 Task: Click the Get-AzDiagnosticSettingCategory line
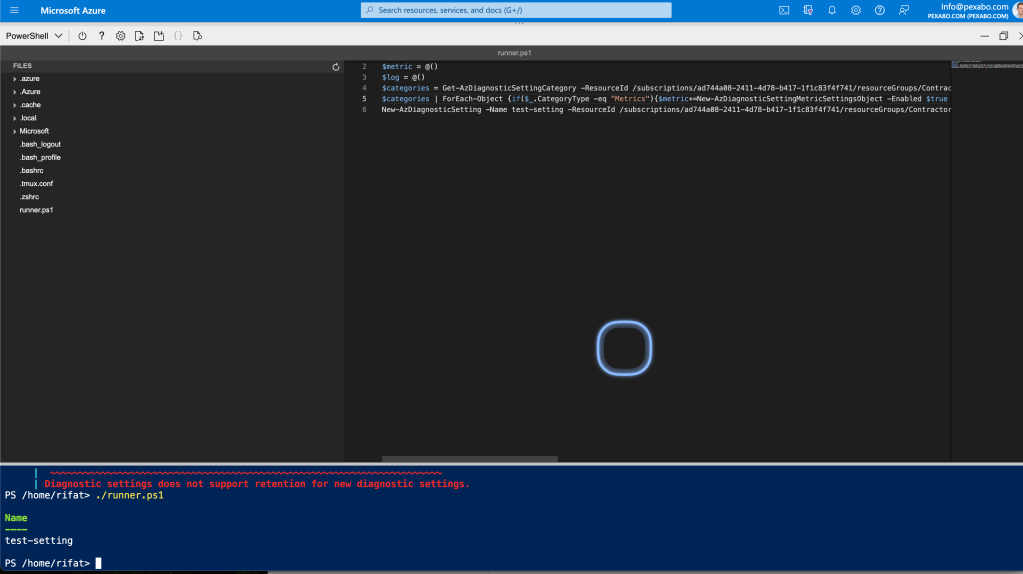tap(666, 88)
